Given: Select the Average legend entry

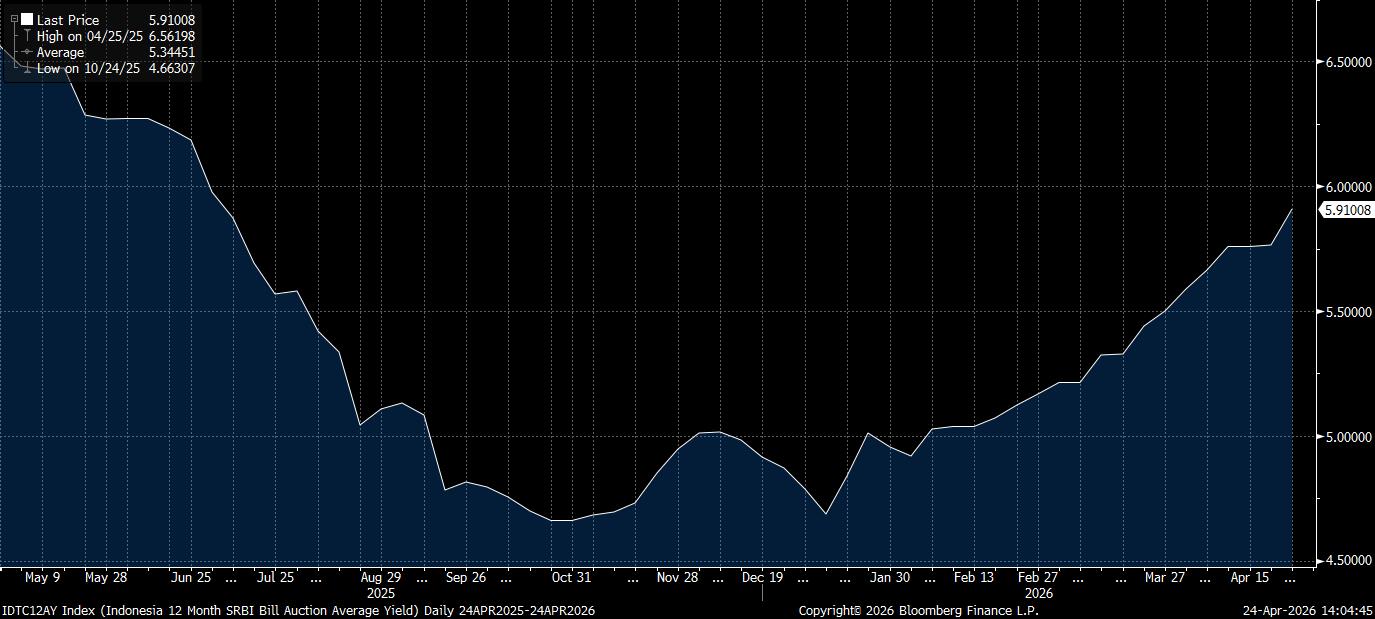Looking at the screenshot, I should coord(62,52).
